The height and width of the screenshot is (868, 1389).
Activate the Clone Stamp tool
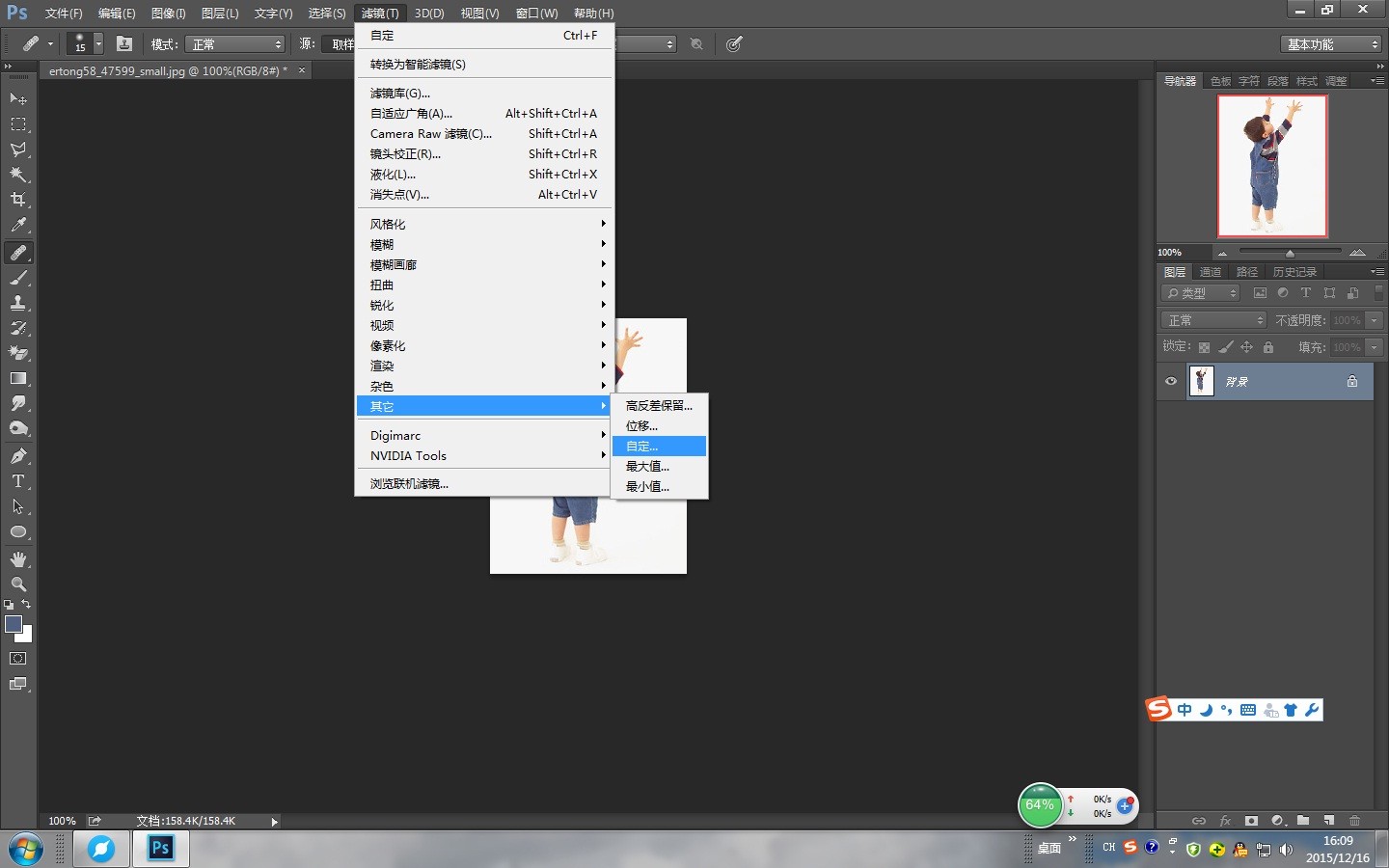coord(18,303)
